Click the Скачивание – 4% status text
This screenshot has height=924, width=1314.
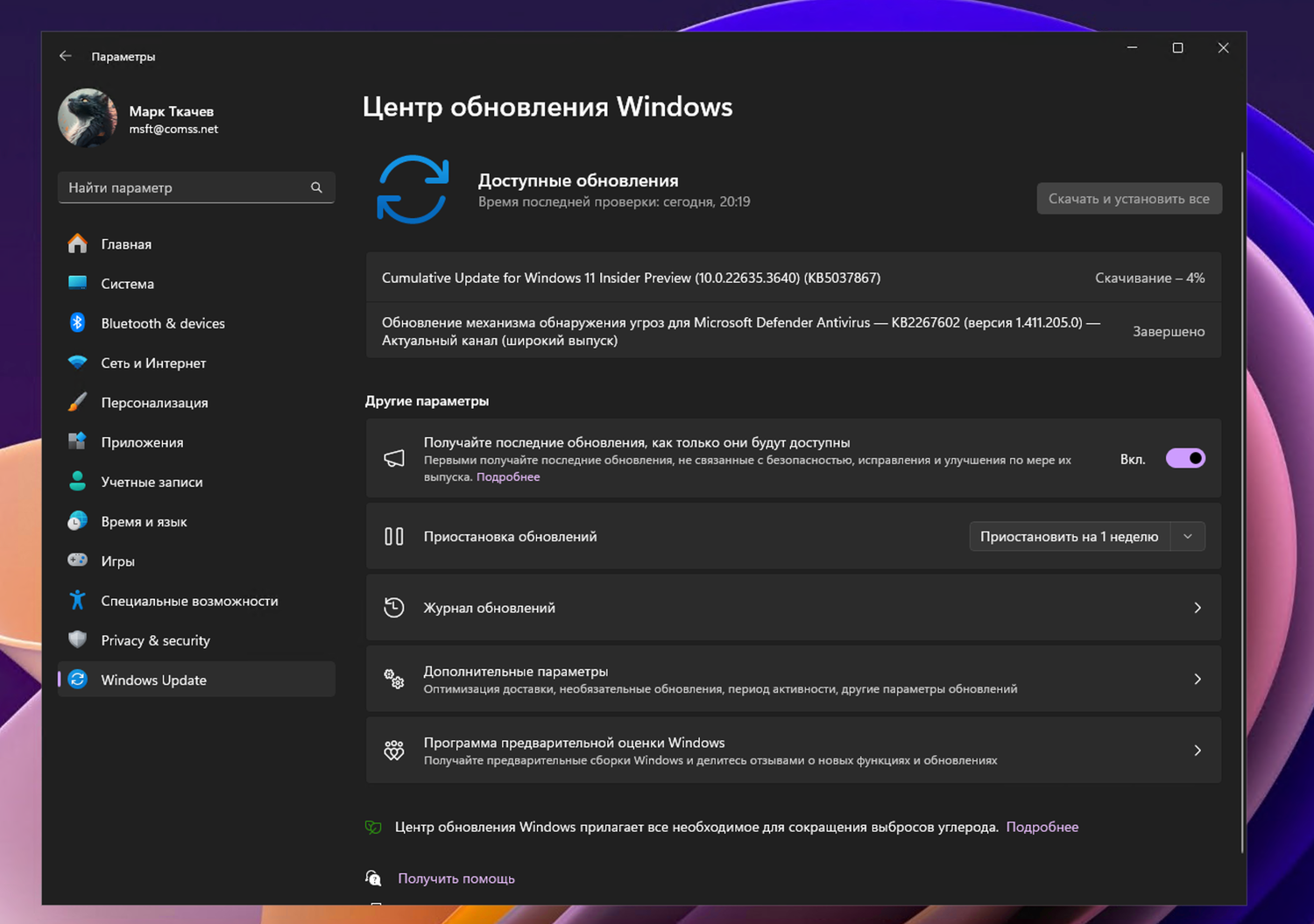[1150, 278]
